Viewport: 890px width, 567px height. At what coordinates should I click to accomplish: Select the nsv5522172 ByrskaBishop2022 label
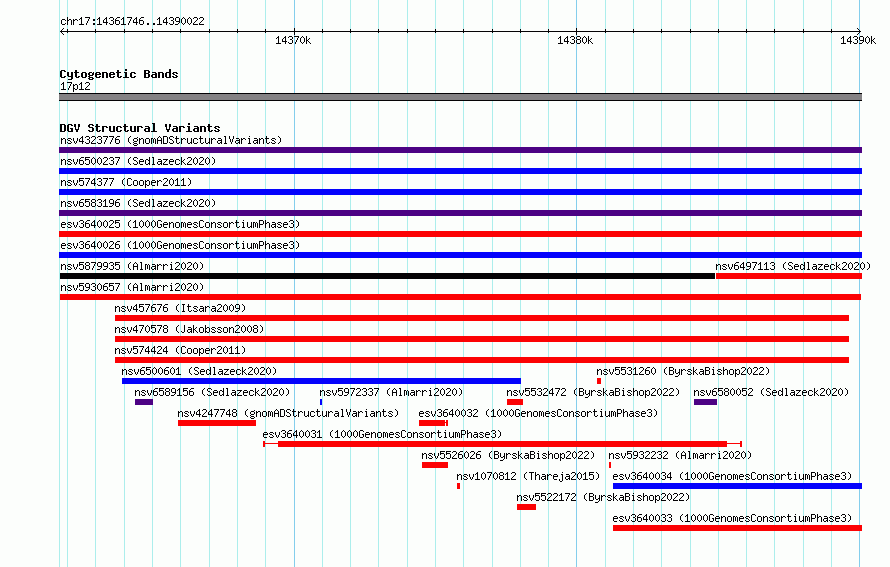(603, 497)
